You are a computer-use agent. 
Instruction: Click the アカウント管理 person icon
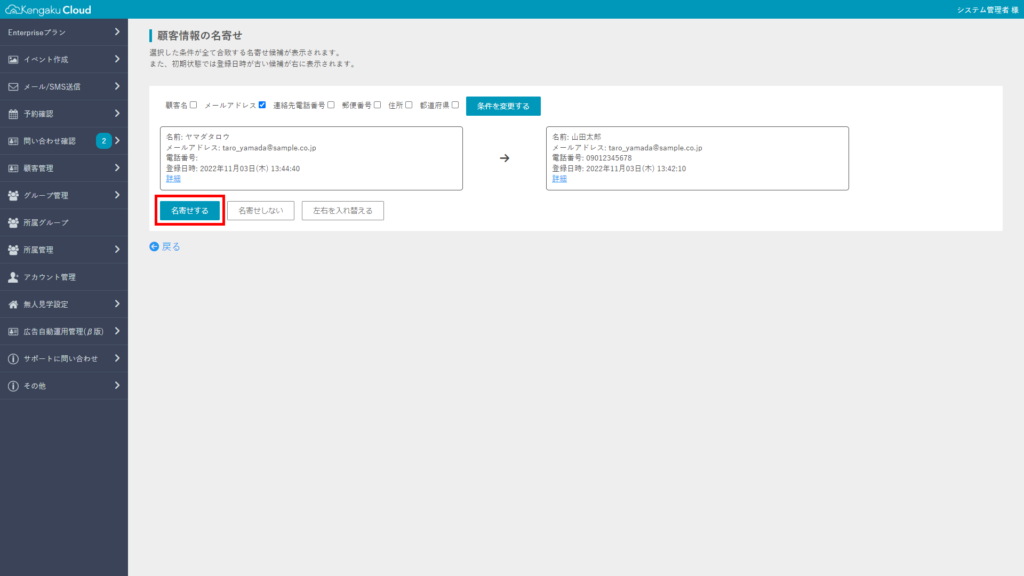pos(13,277)
